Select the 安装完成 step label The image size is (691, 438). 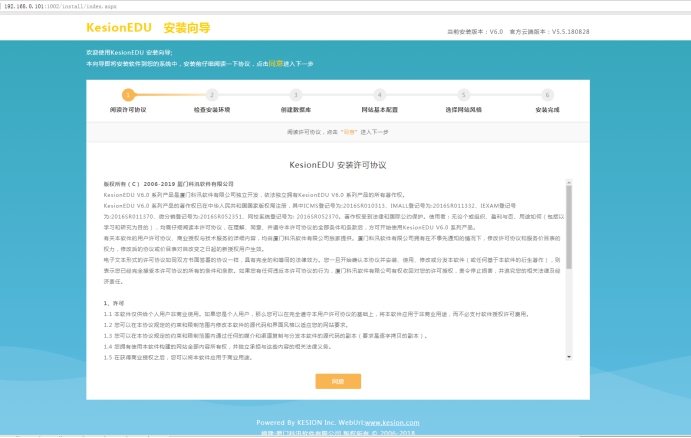[548, 109]
